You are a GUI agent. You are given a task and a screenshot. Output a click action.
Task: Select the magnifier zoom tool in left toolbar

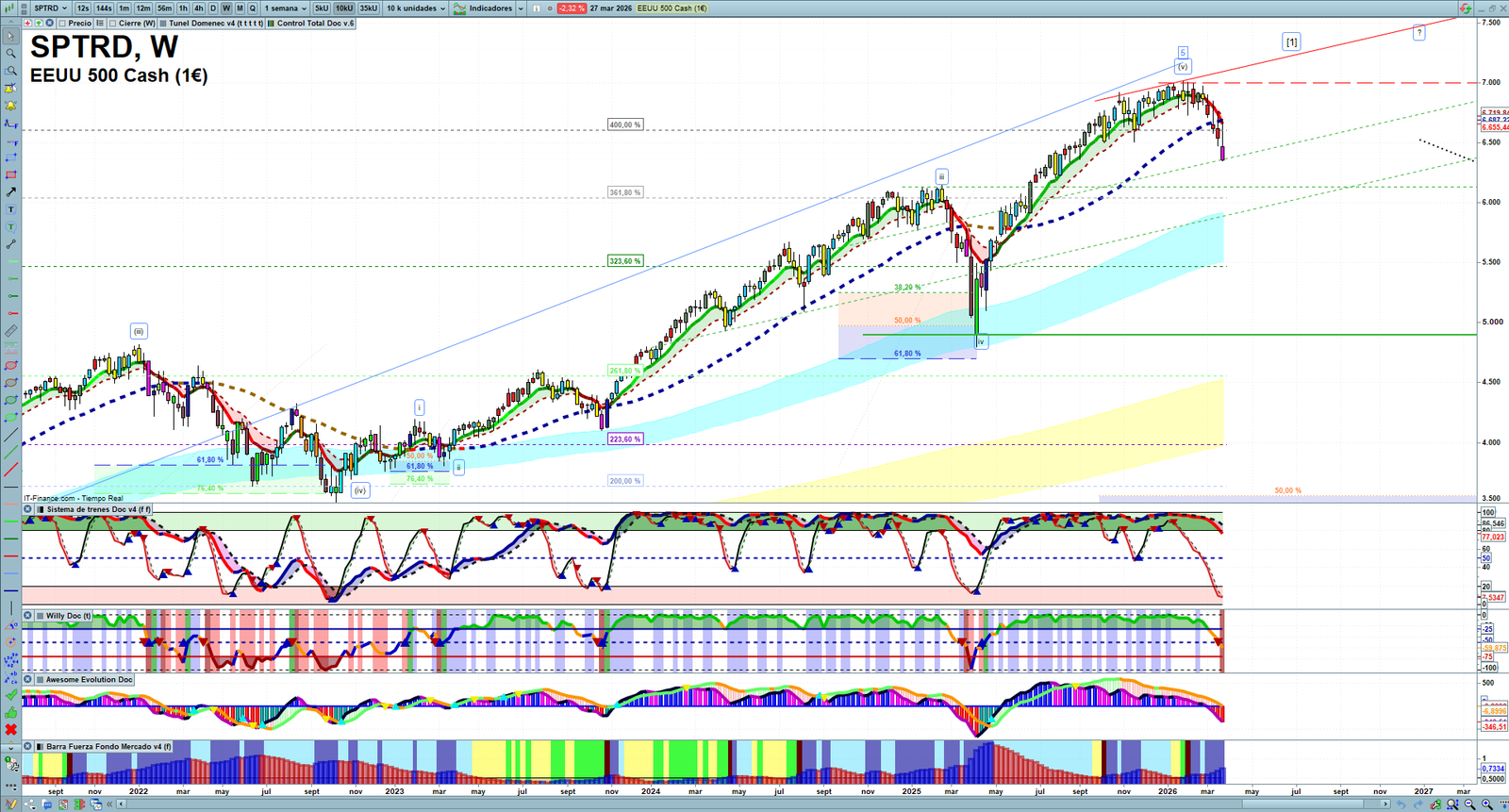(10, 54)
